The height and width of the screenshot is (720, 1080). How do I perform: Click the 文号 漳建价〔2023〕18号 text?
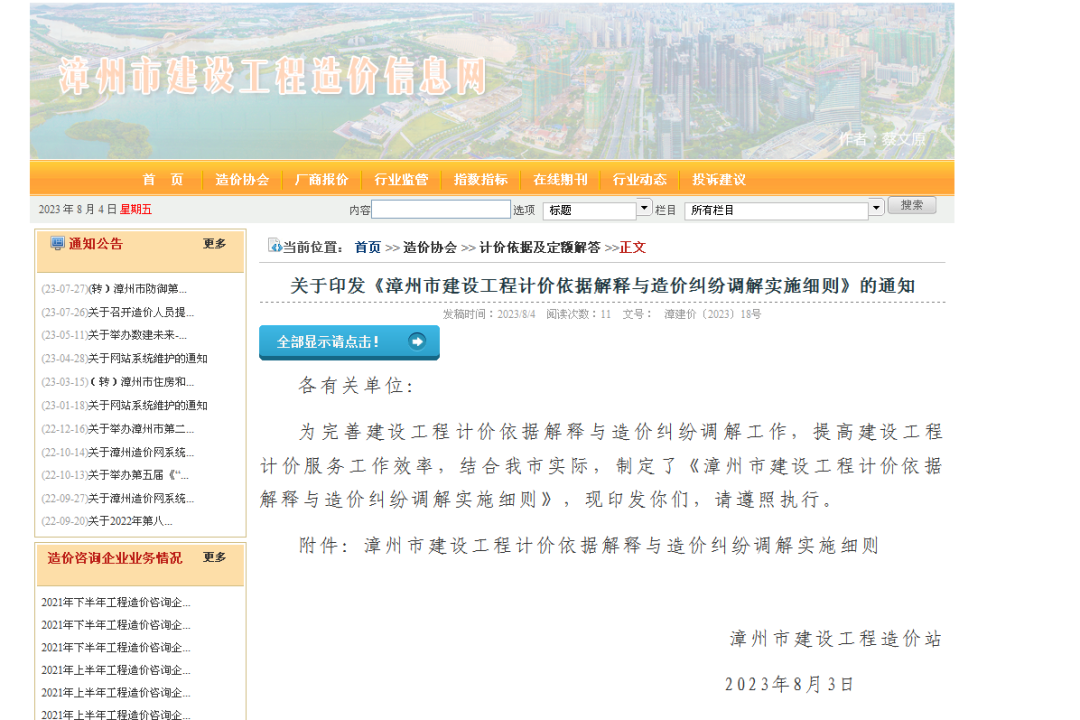(x=692, y=314)
